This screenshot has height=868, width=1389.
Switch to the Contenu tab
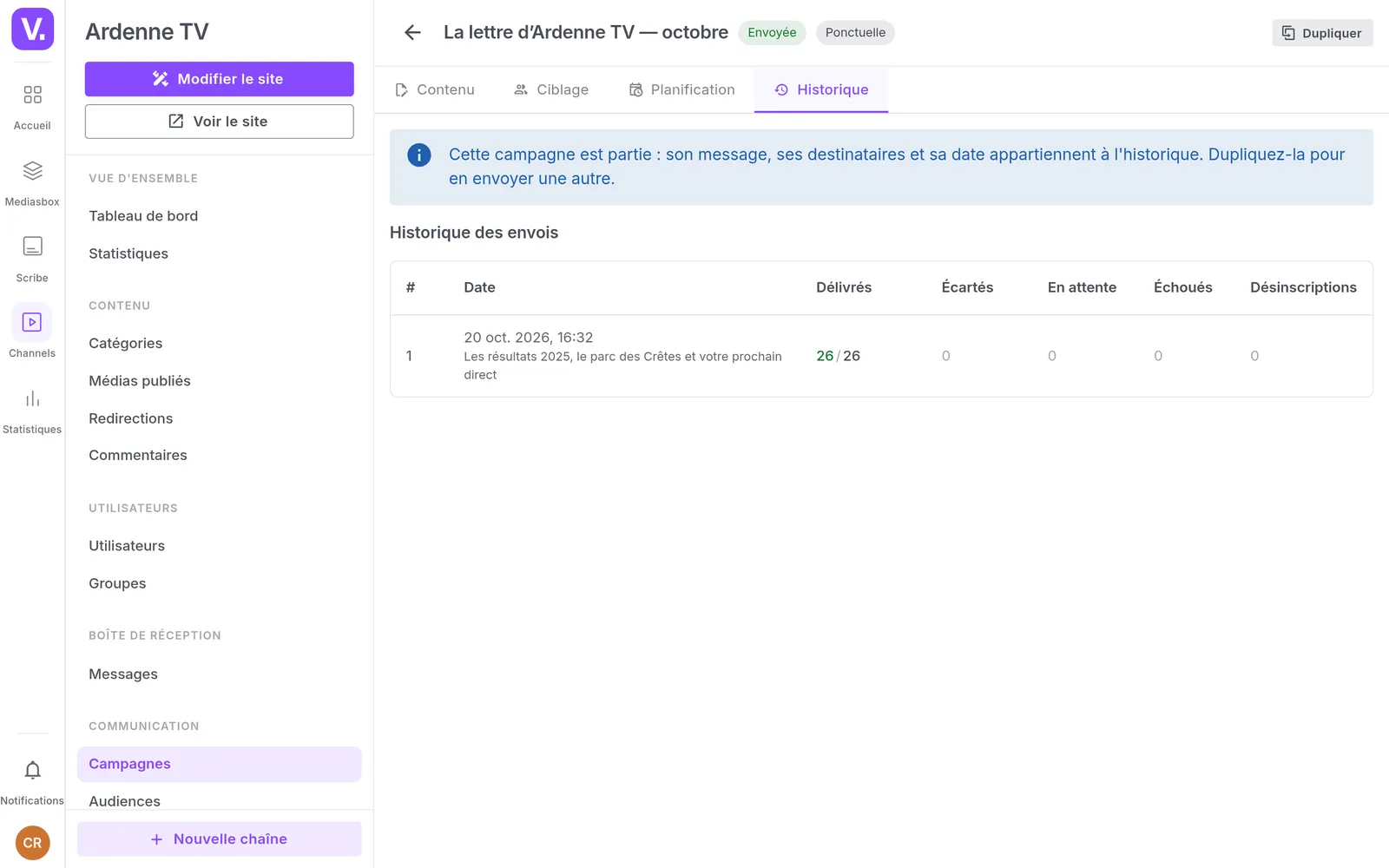point(435,89)
